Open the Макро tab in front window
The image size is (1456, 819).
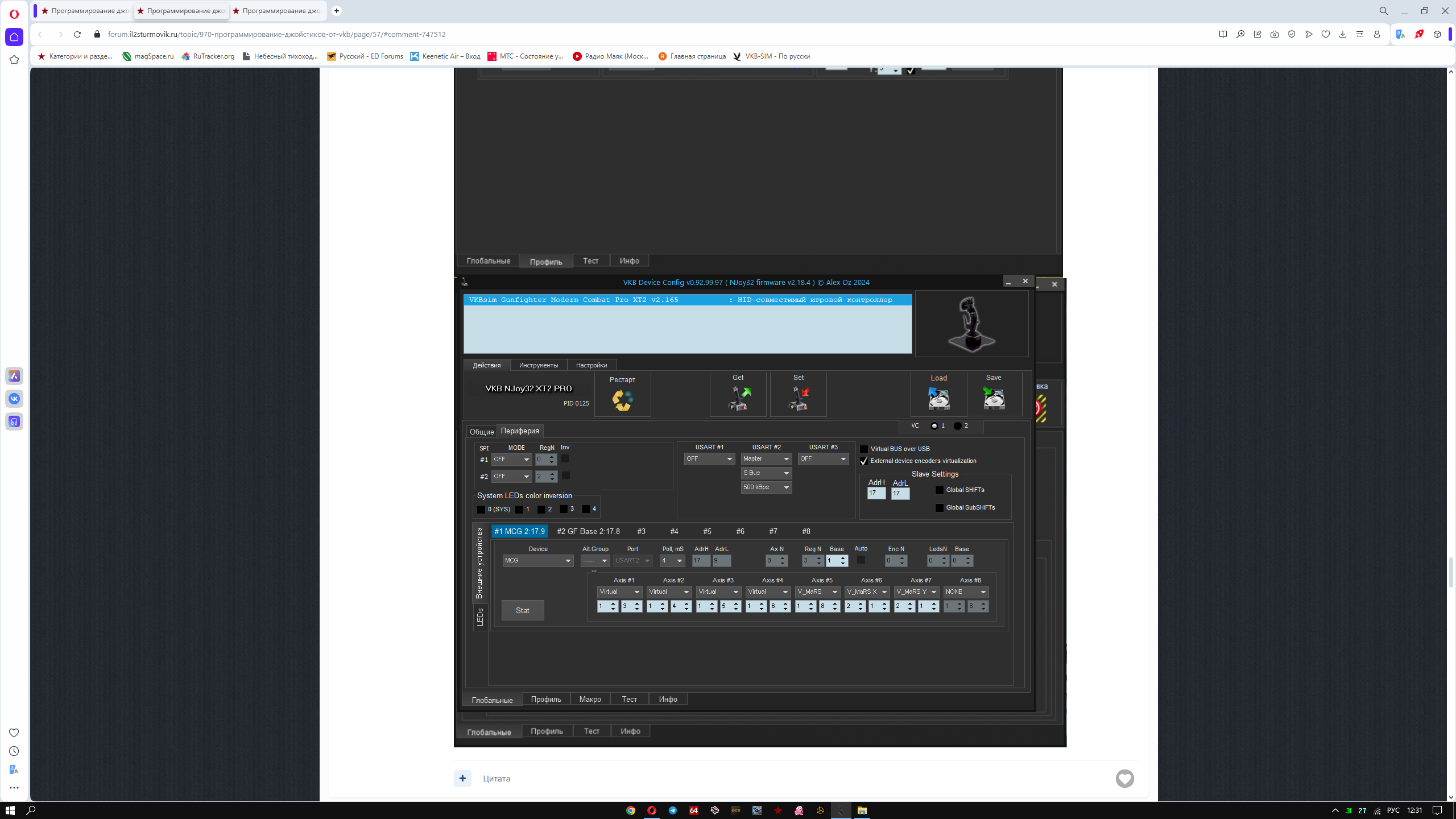point(590,699)
